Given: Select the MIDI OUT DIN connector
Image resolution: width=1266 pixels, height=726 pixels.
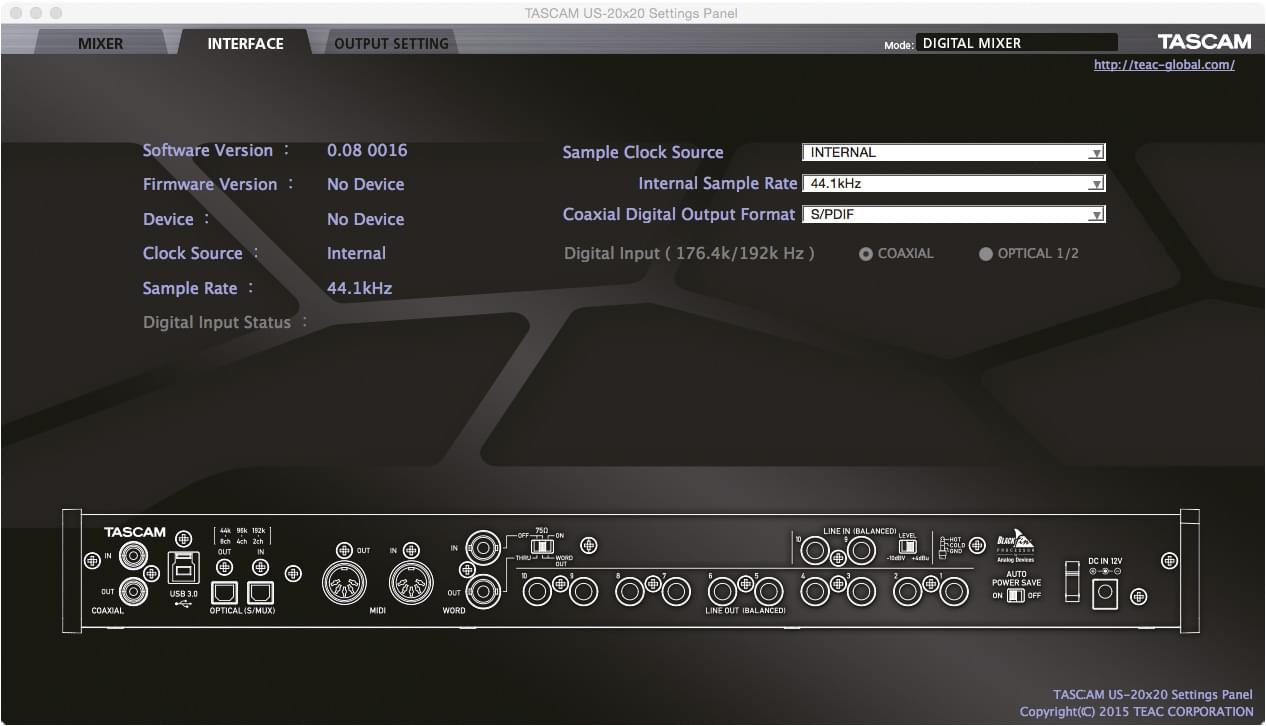Looking at the screenshot, I should coord(344,582).
